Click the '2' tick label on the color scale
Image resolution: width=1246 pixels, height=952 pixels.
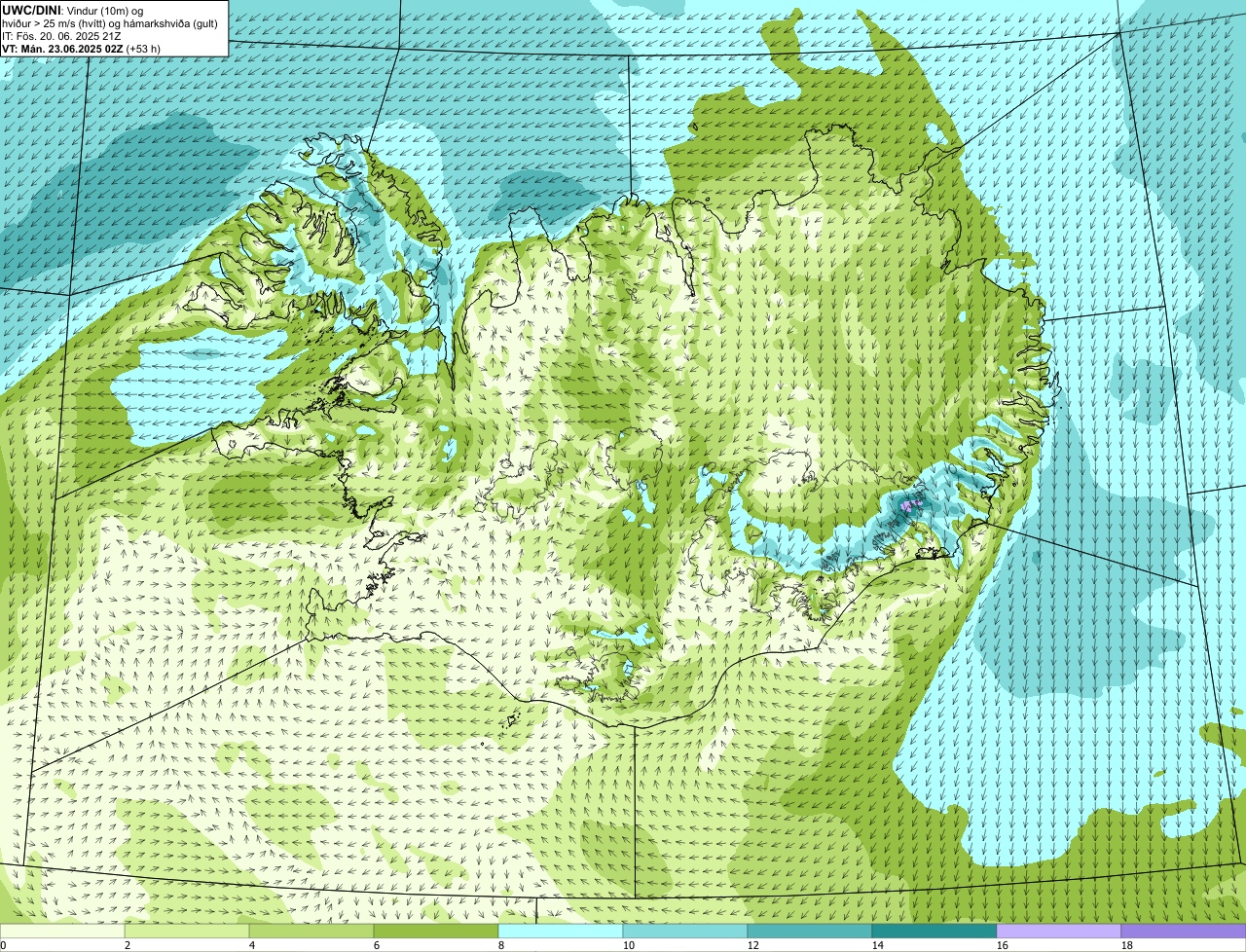[128, 945]
